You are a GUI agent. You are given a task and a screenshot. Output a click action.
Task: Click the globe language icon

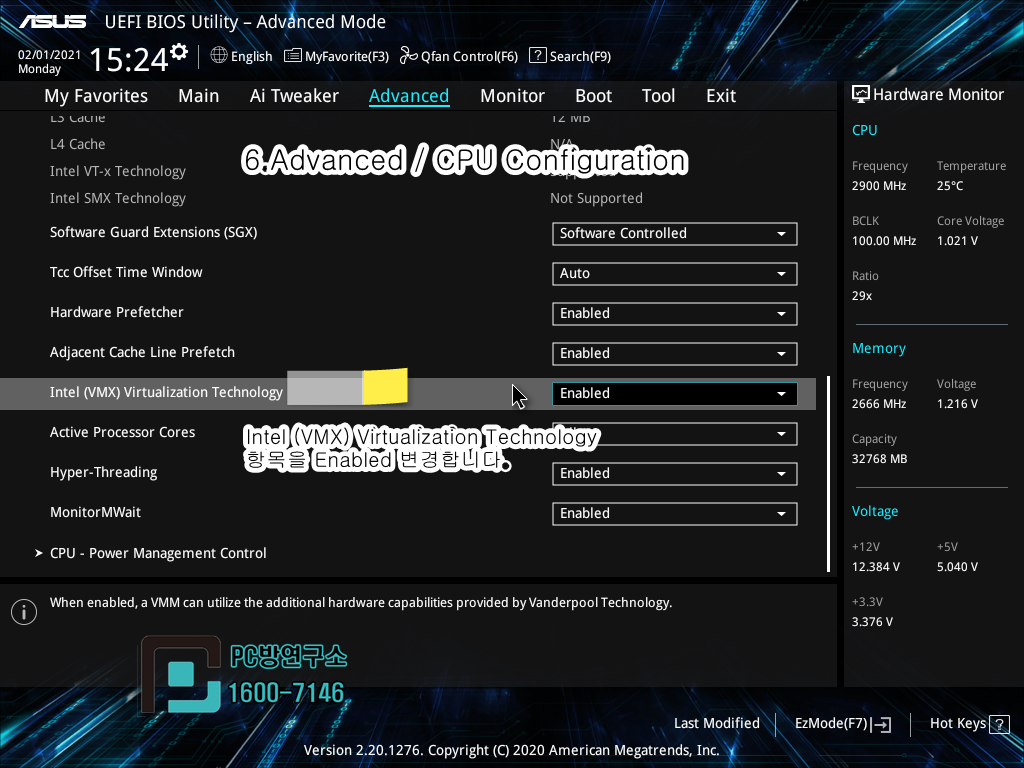coord(219,56)
